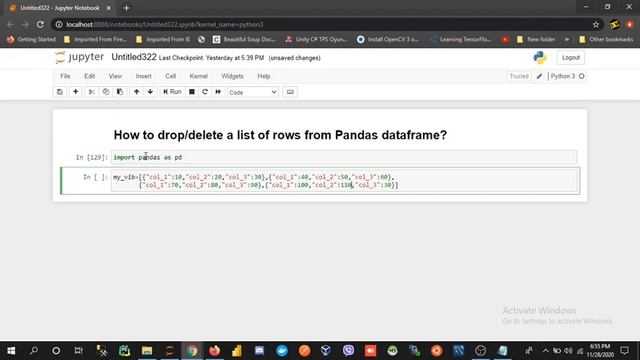The height and width of the screenshot is (360, 640).
Task: Move selected cell down arrow
Action: [x=150, y=92]
